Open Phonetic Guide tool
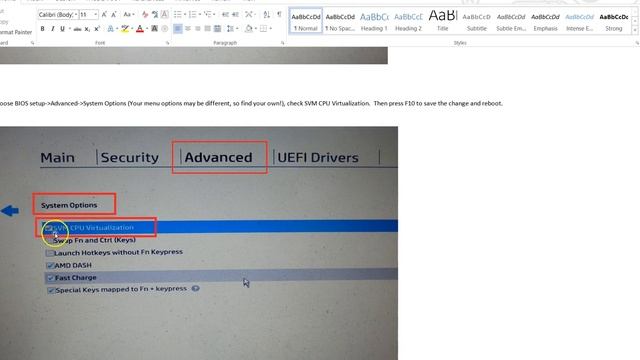The image size is (640, 360). click(155, 15)
